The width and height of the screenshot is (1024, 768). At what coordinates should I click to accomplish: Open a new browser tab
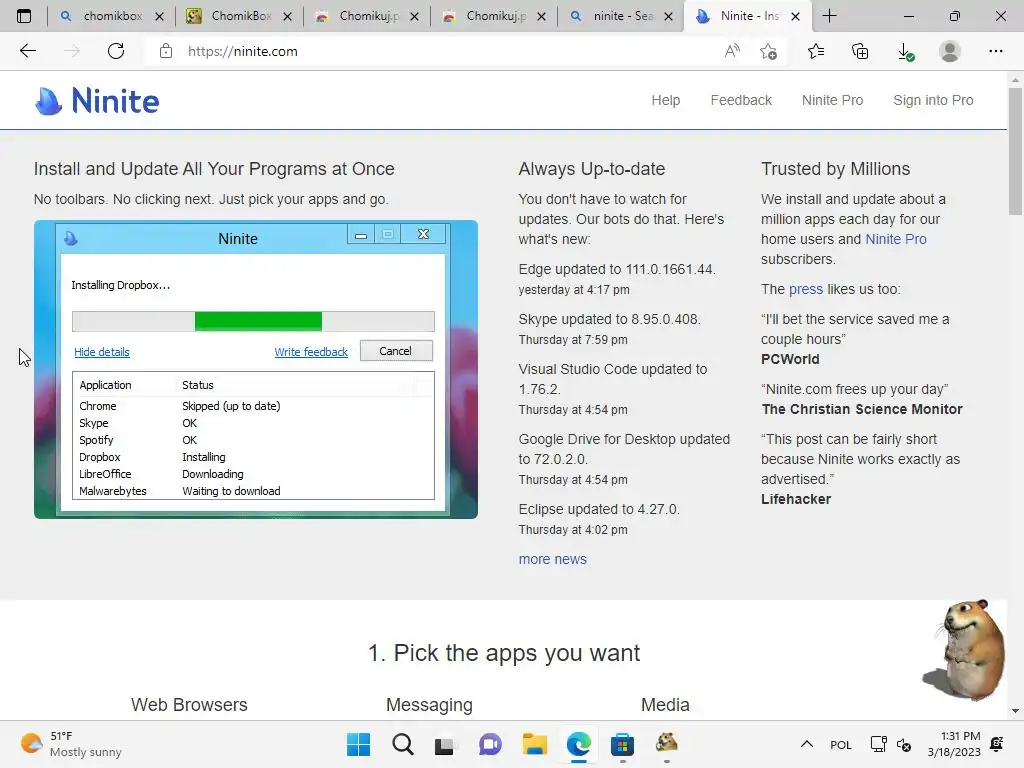pos(829,16)
